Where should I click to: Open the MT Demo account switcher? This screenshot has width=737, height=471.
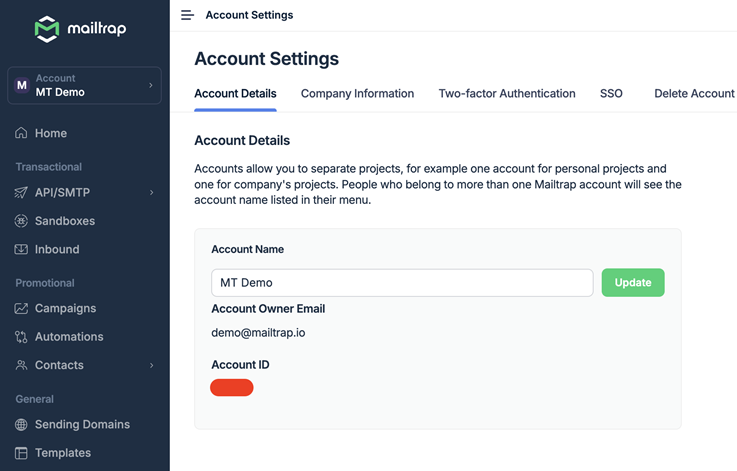pos(84,86)
